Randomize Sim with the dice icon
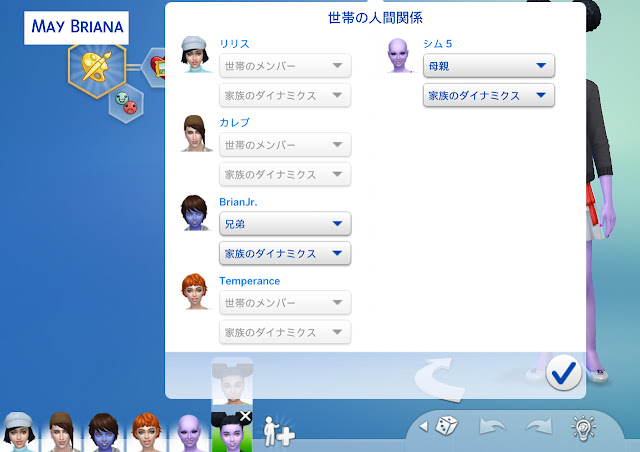The height and width of the screenshot is (452, 640). pyautogui.click(x=447, y=426)
